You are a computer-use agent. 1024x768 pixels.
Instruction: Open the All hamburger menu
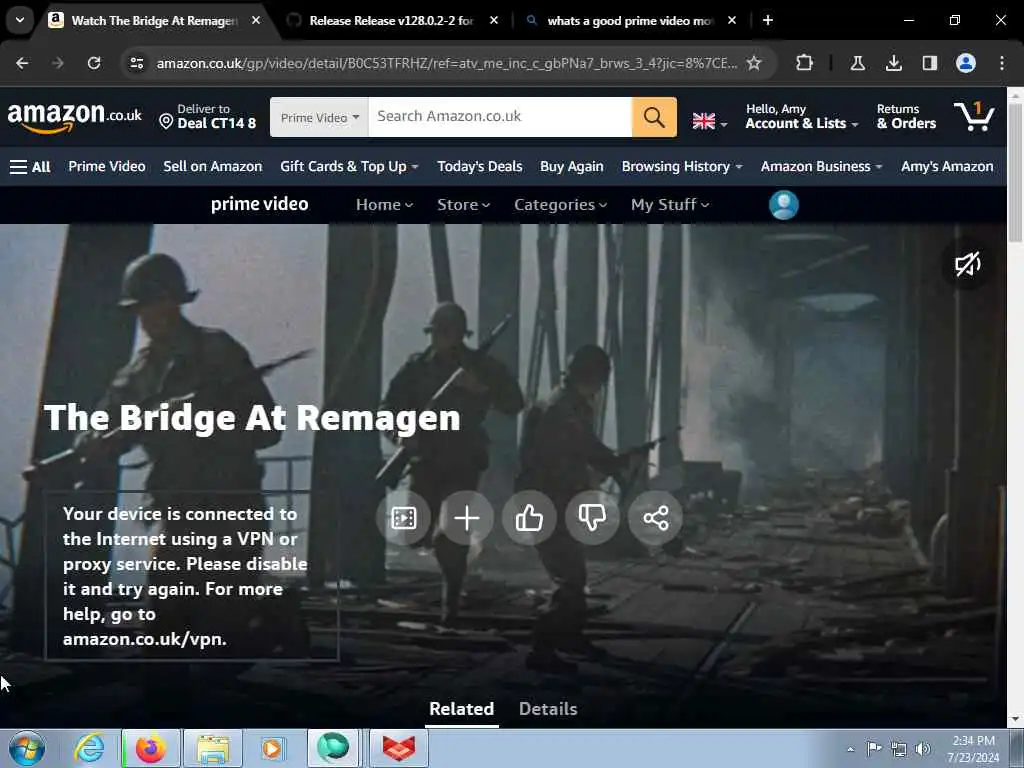[x=30, y=167]
